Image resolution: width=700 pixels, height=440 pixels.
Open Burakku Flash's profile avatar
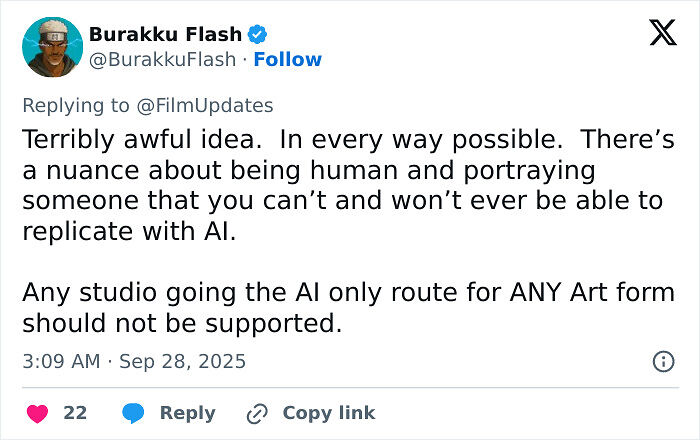click(x=50, y=47)
